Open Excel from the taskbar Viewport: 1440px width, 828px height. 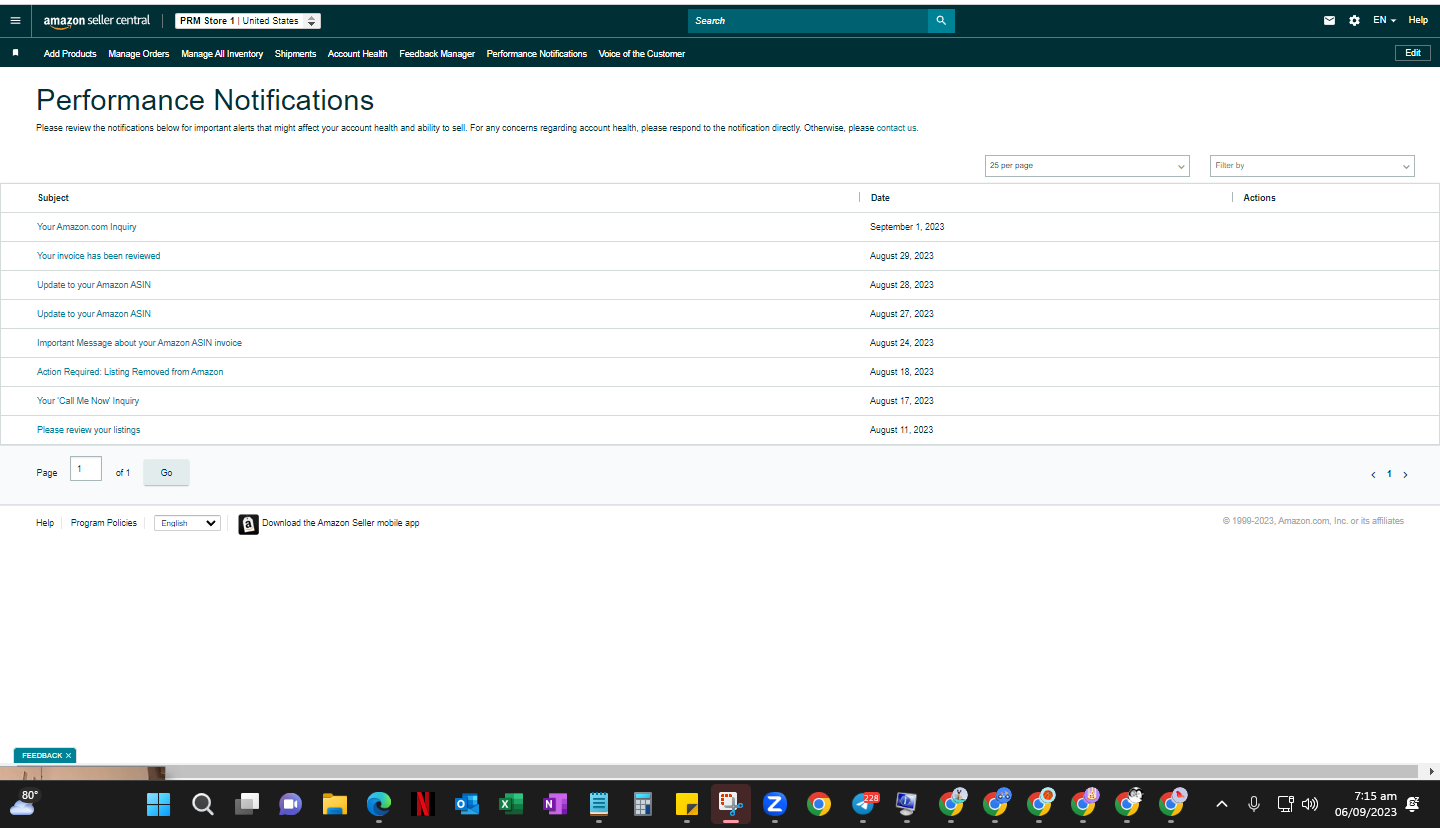click(511, 804)
